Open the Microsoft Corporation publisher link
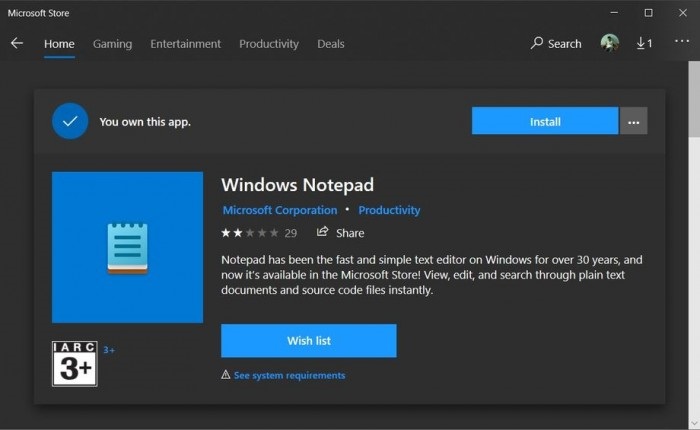Viewport: 700px width, 430px height. 280,210
